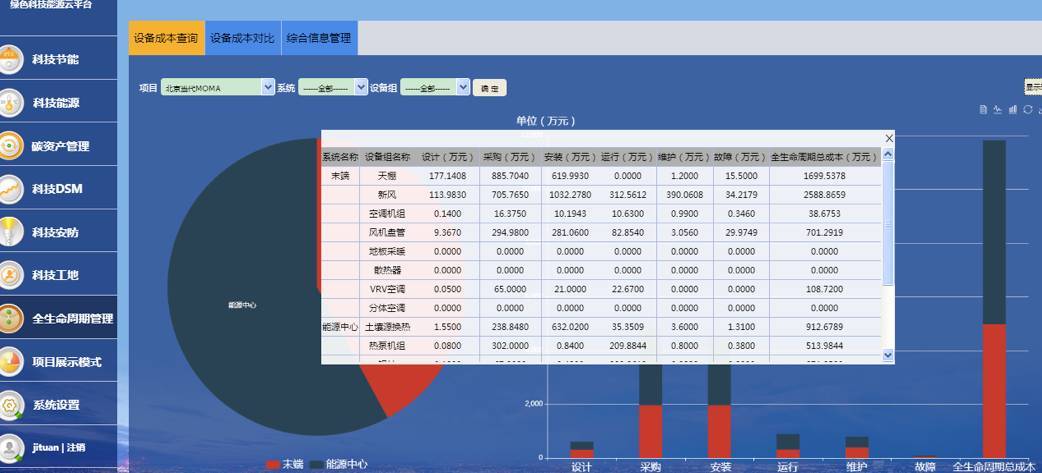Screen dimensions: 1042x473
Task: Select the 天棚 row name cell
Action: click(x=387, y=176)
